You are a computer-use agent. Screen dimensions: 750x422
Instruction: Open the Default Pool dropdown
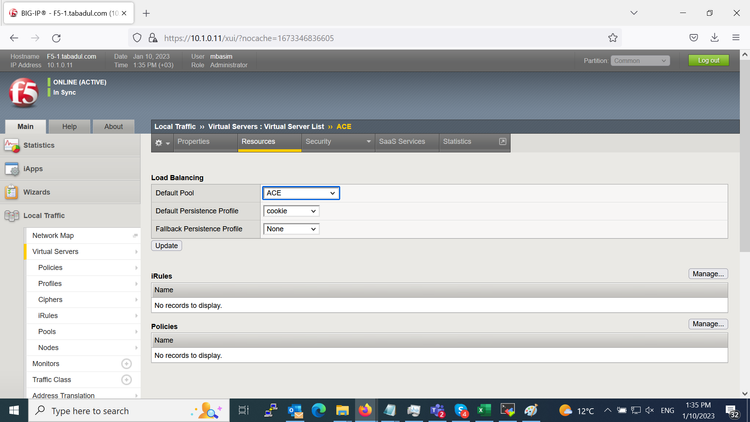(301, 193)
